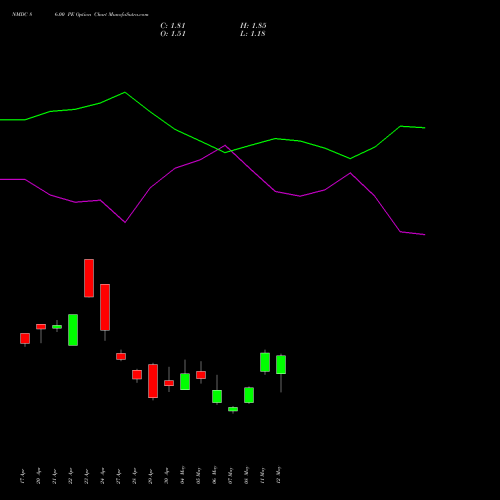Select the 06 May date label
500x500 pixels.
click(x=215, y=475)
